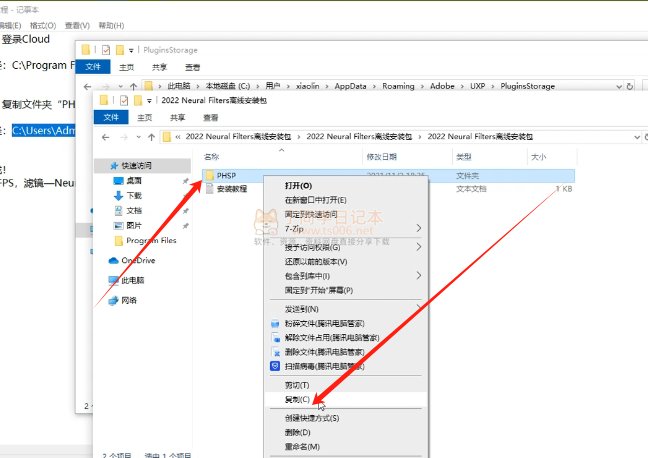Click the 扫描病毒 shield icon
Image resolution: width=648 pixels, height=458 pixels.
(276, 366)
